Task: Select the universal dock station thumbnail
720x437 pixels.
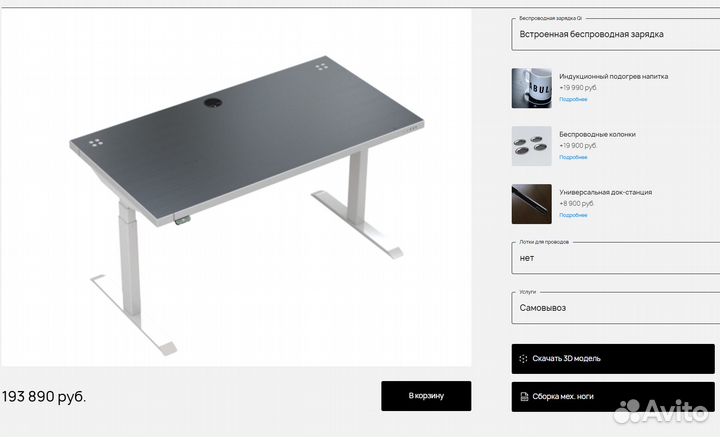Action: click(x=532, y=204)
